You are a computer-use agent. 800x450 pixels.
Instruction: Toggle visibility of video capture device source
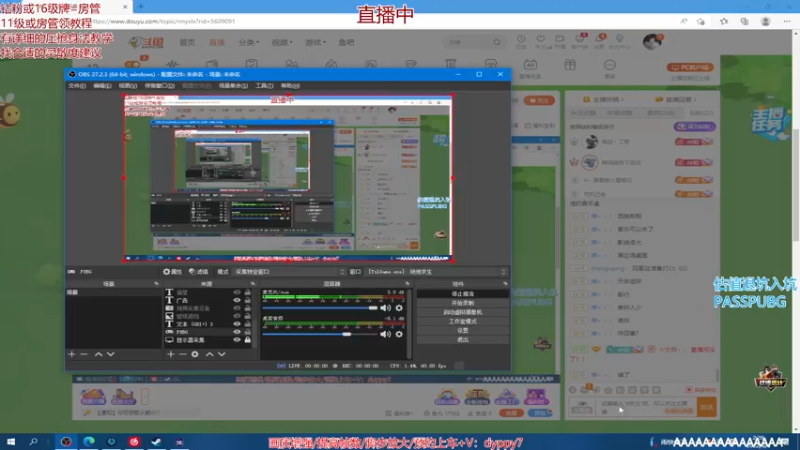pyautogui.click(x=237, y=308)
